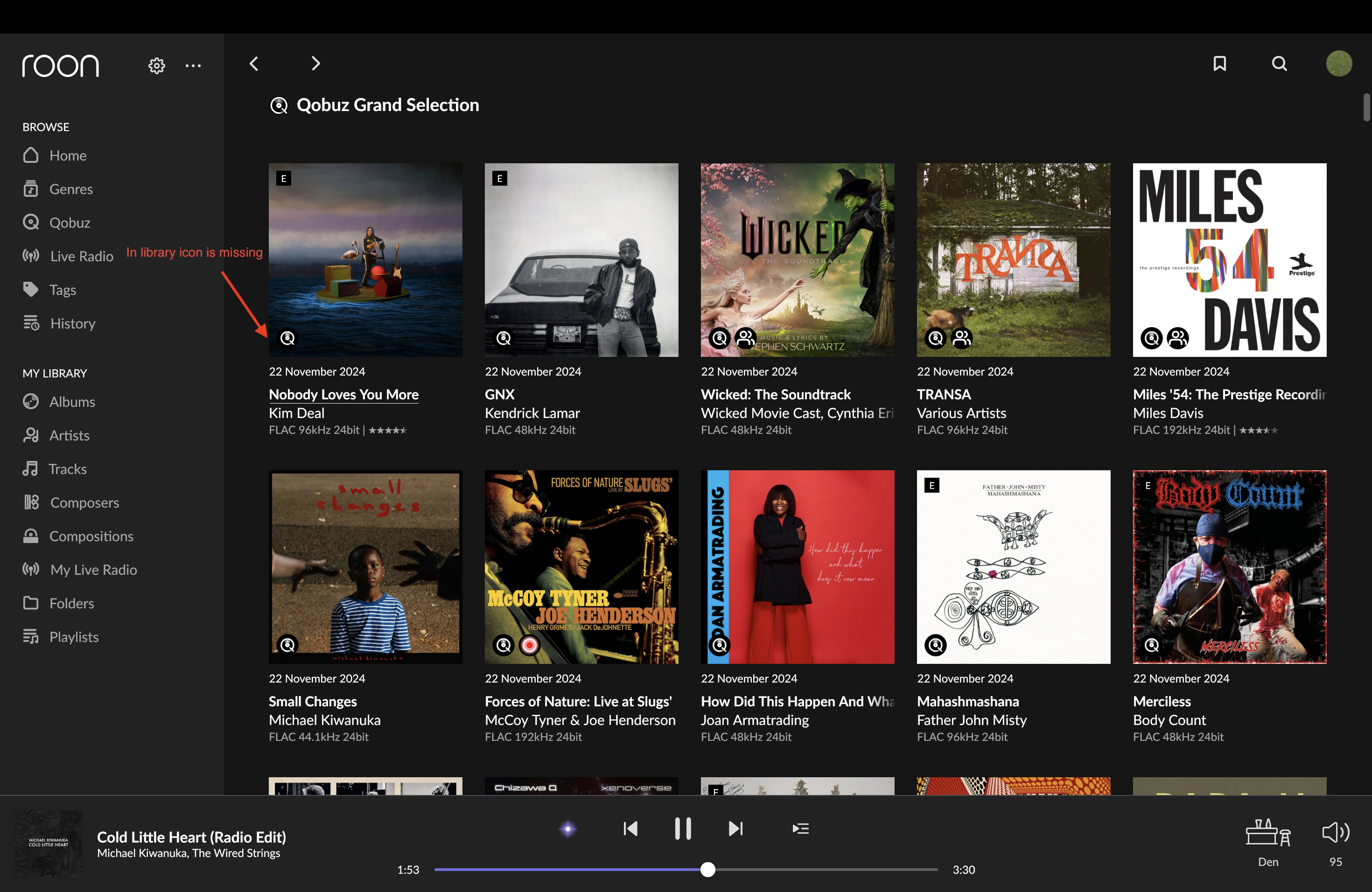Pause the current track
1372x892 pixels.
pyautogui.click(x=683, y=829)
